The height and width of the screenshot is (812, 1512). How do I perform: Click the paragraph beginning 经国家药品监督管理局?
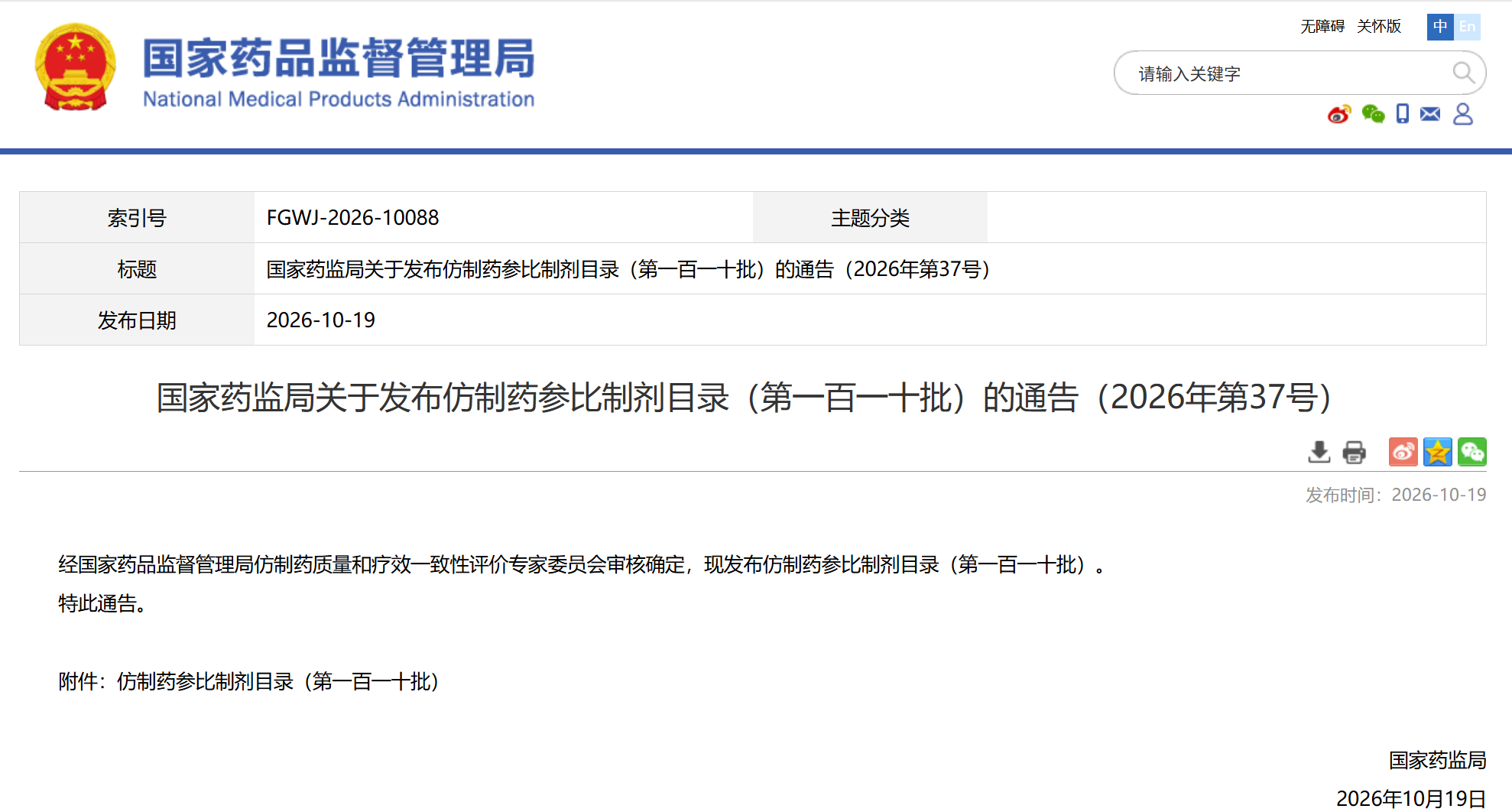point(583,564)
